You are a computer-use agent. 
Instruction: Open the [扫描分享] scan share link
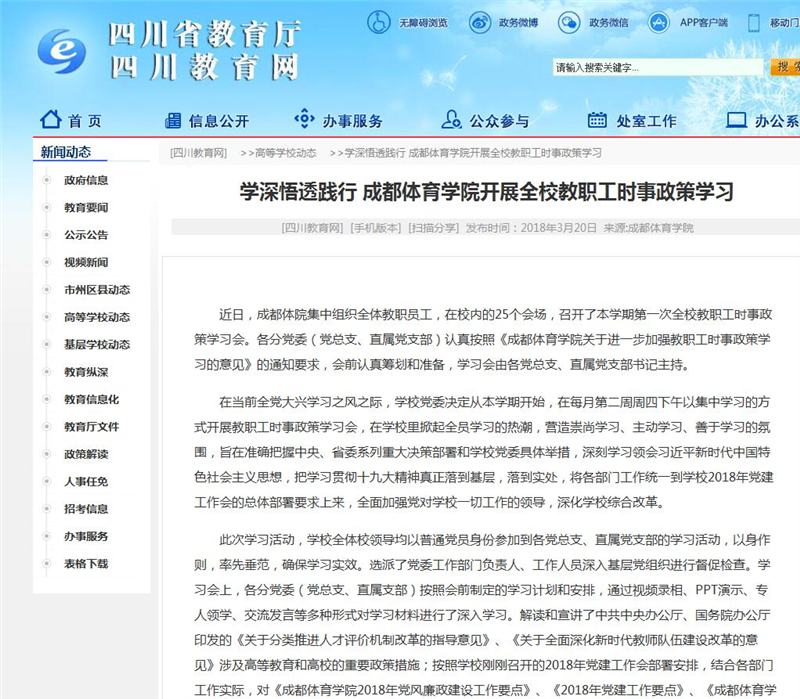pos(434,228)
